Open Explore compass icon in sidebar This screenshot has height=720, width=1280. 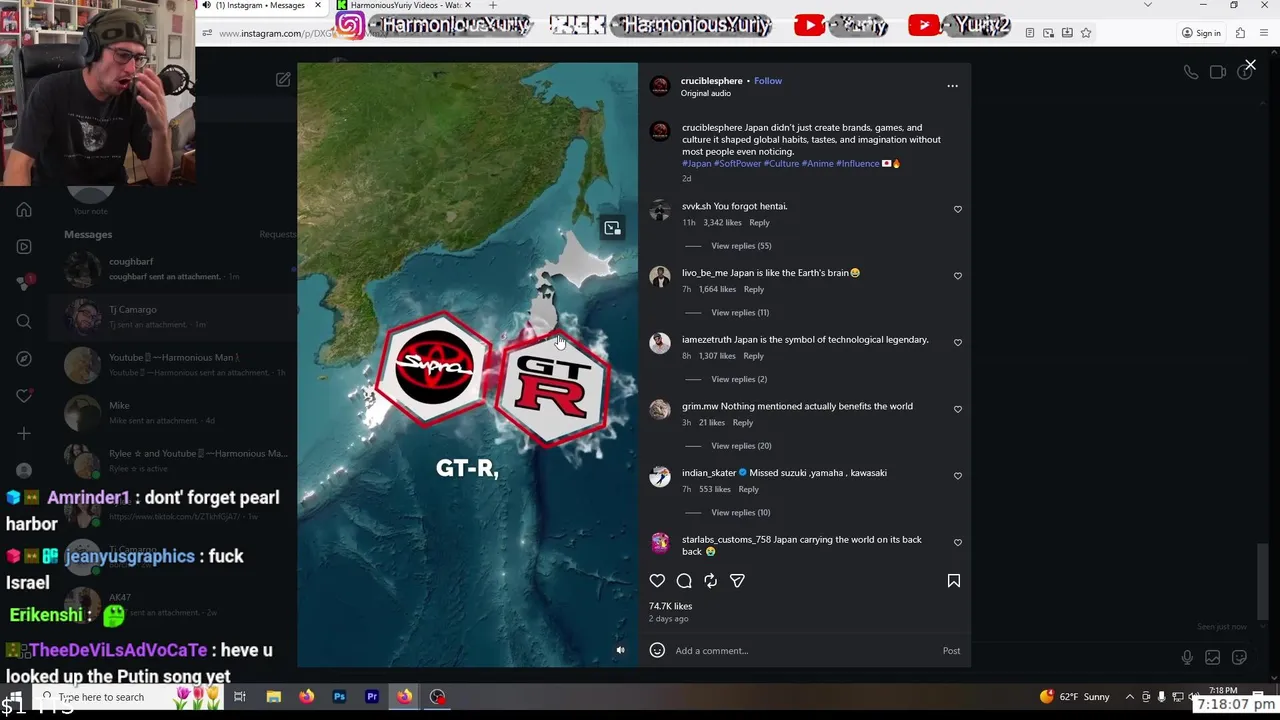click(24, 359)
